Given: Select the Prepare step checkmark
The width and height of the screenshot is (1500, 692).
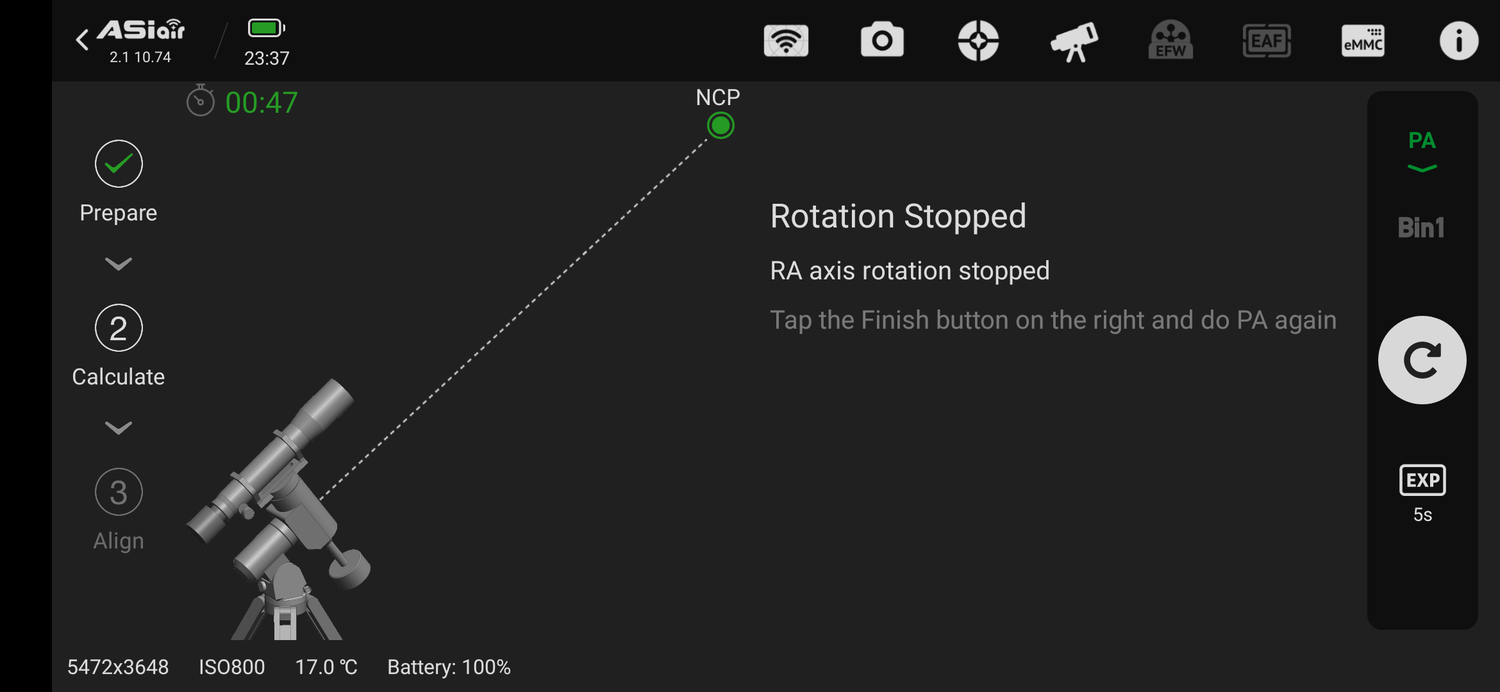Looking at the screenshot, I should click(x=118, y=164).
